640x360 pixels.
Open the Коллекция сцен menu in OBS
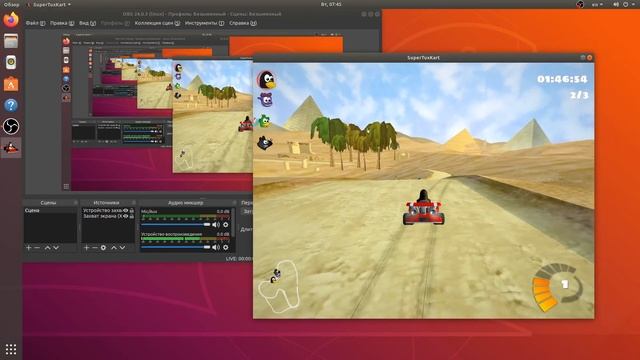point(157,23)
